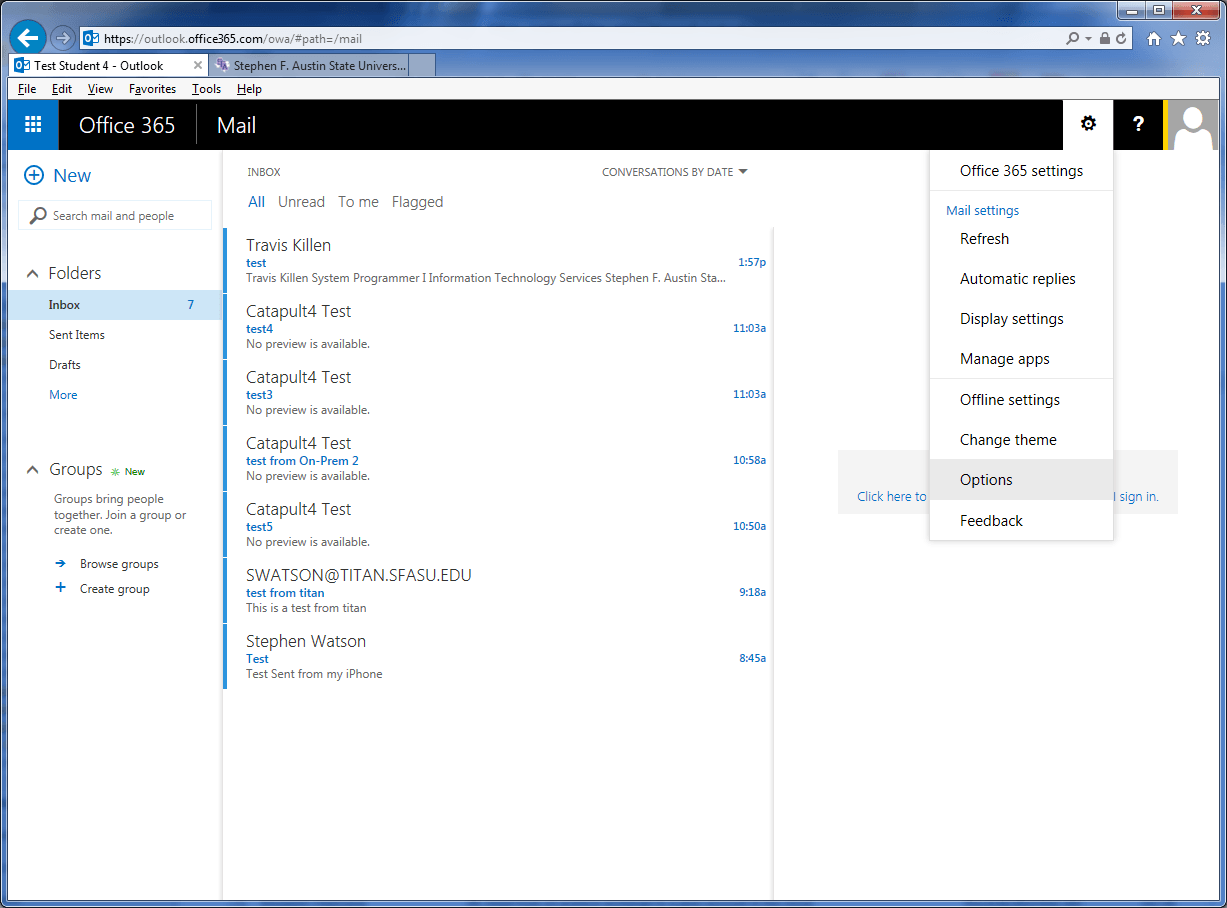The height and width of the screenshot is (908, 1227).
Task: Collapse the Folders section chevron
Action: pyautogui.click(x=32, y=274)
